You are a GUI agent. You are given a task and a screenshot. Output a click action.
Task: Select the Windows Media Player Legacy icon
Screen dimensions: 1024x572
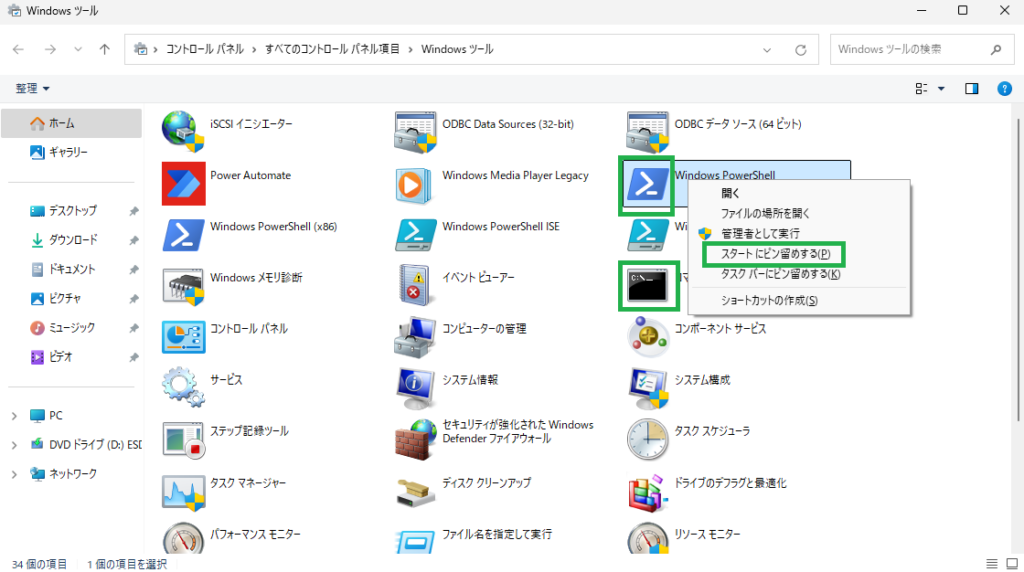click(413, 185)
